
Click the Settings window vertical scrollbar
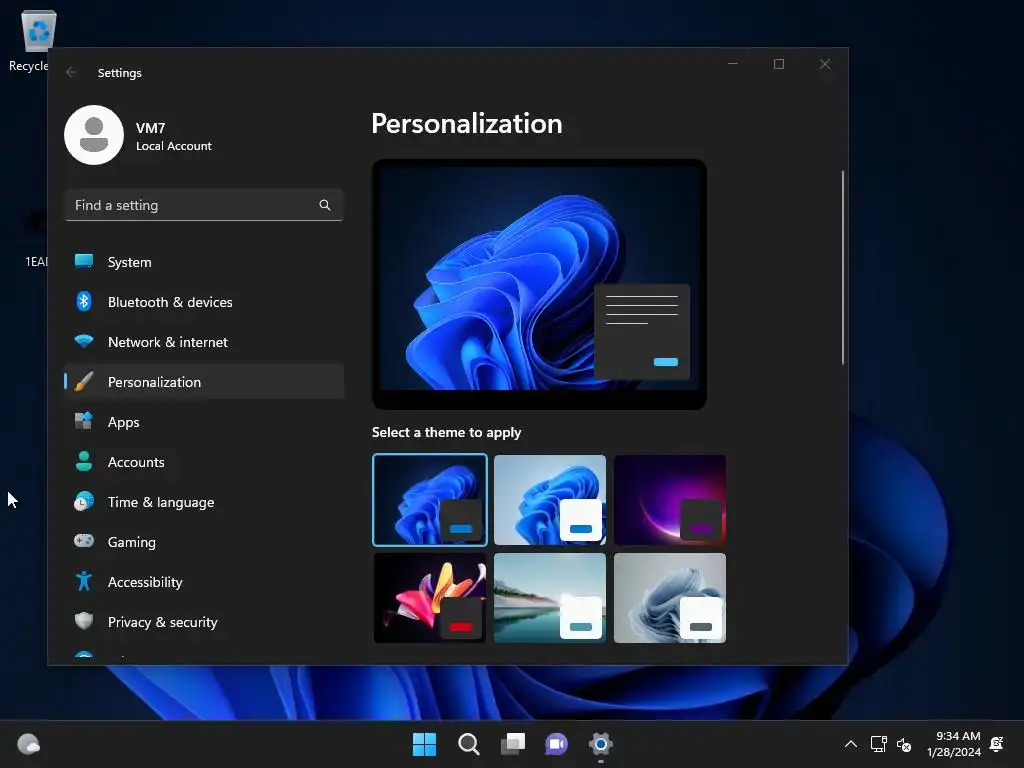pos(842,267)
